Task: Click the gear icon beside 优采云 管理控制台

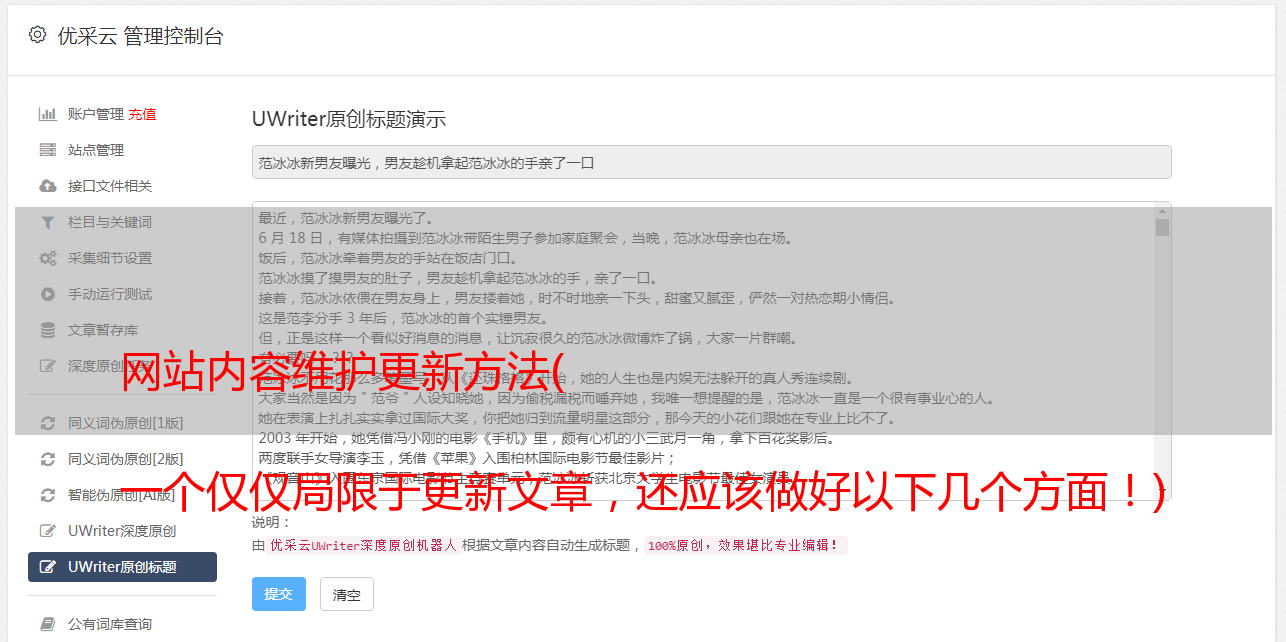Action: pos(37,35)
